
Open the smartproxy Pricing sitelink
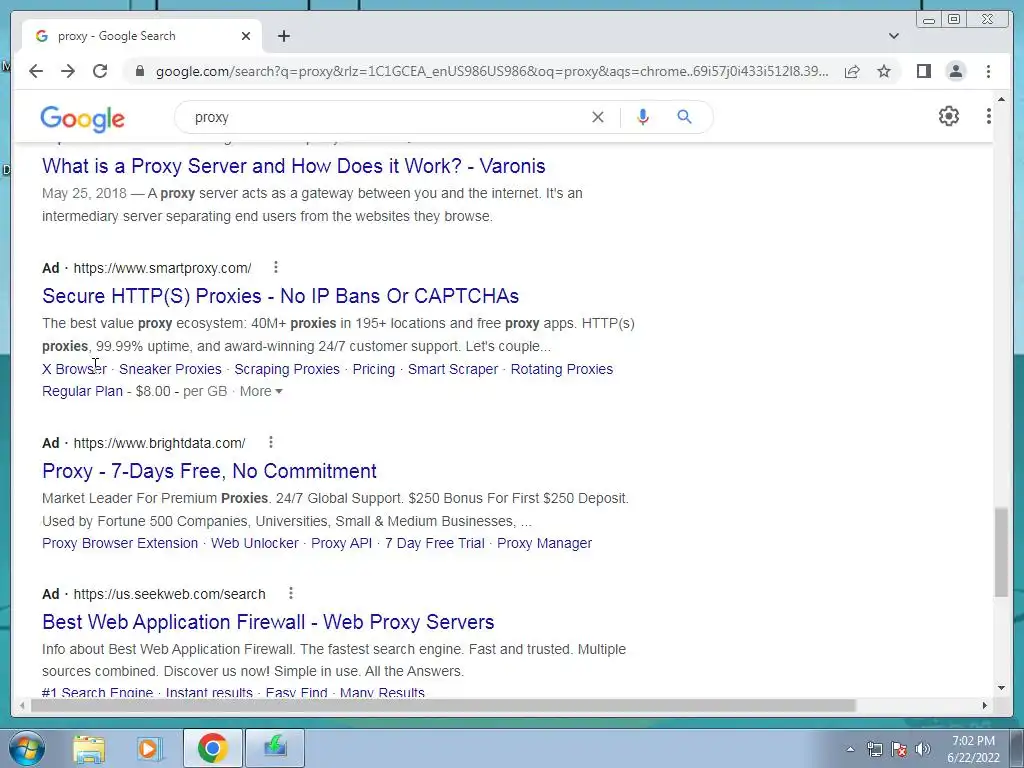tap(374, 369)
